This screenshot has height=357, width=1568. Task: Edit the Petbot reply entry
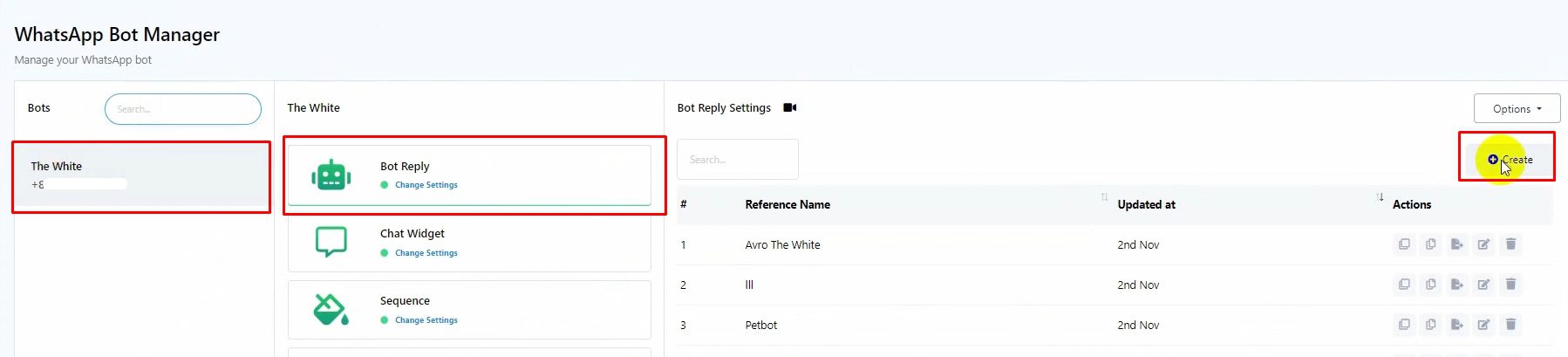click(x=1483, y=325)
